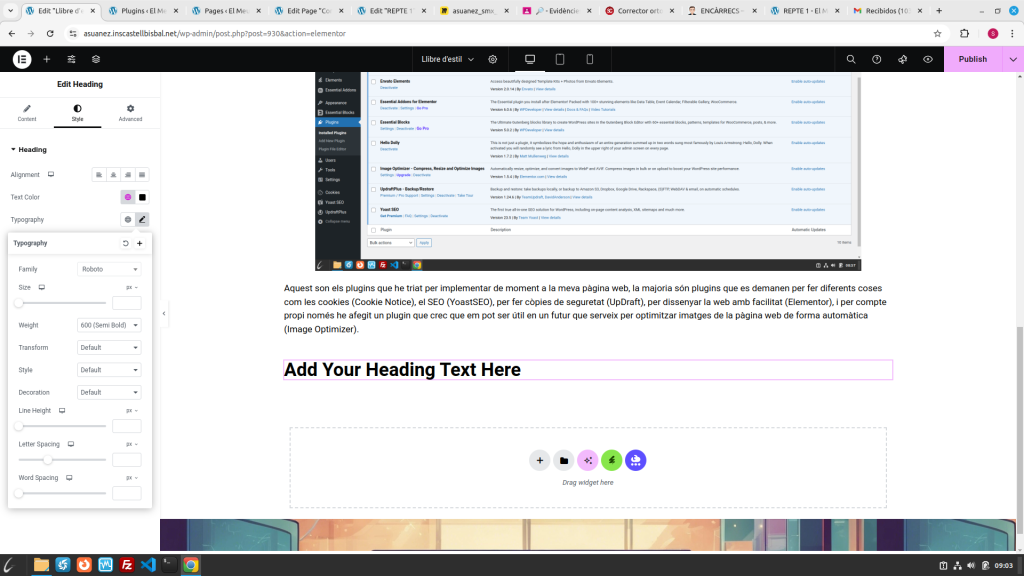The width and height of the screenshot is (1024, 576).
Task: Click the Size slider
Action: coord(61,303)
